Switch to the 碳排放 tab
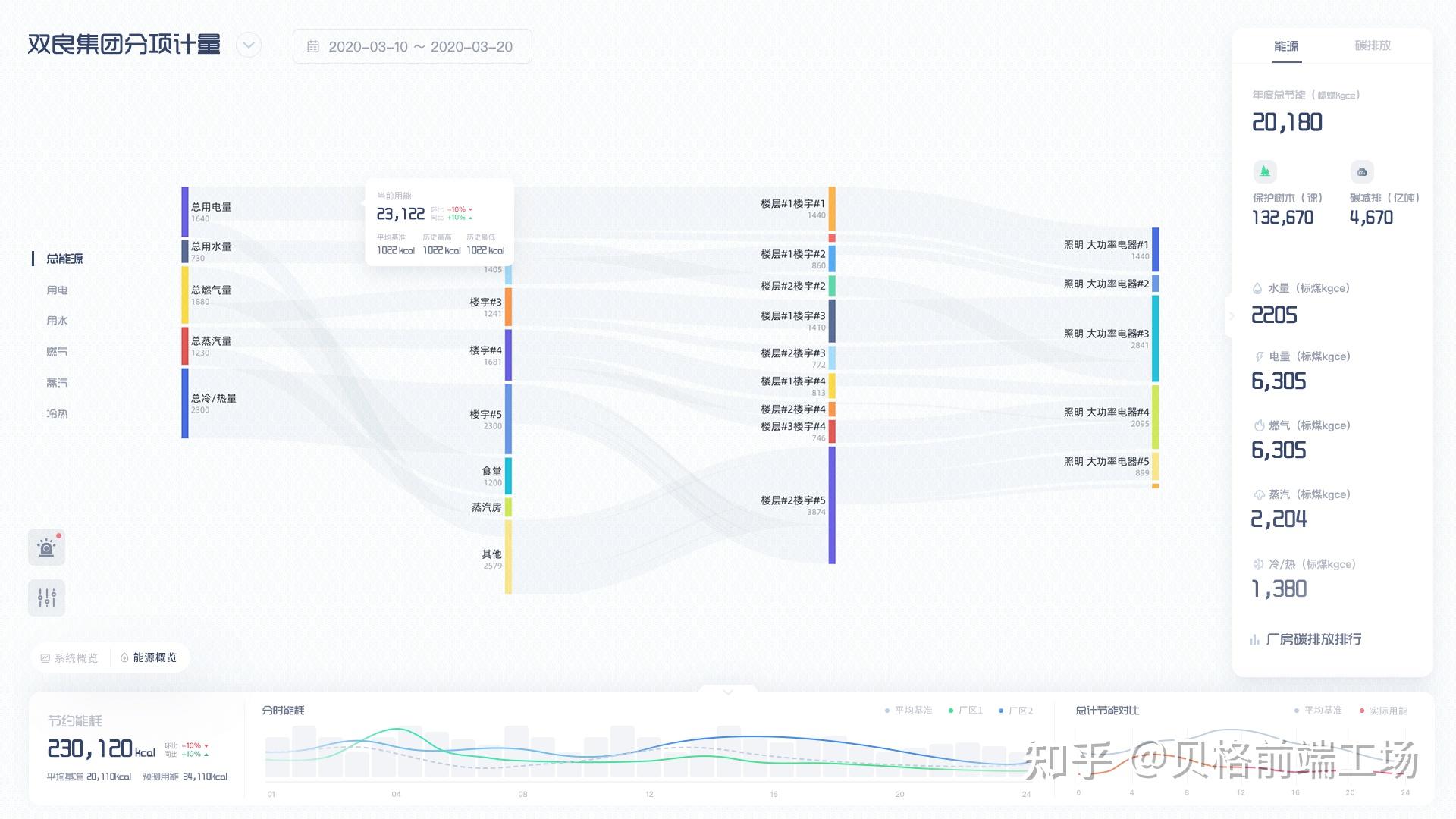1456x819 pixels. [1372, 45]
